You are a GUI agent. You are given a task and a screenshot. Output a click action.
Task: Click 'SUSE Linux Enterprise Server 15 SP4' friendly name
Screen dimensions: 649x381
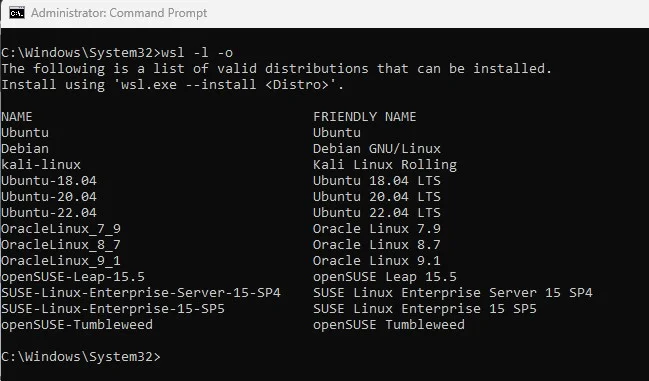point(452,293)
